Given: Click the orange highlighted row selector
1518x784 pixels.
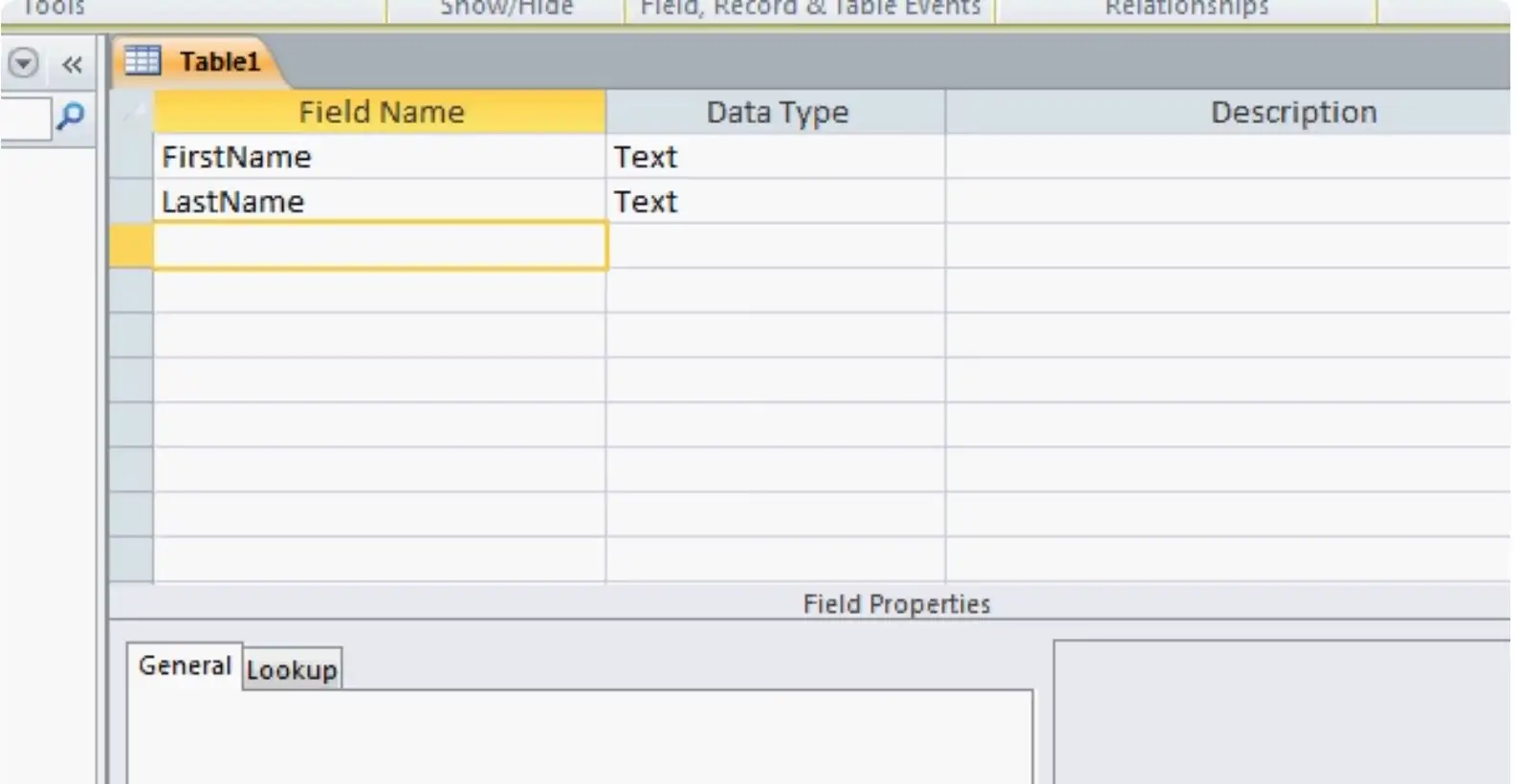Looking at the screenshot, I should tap(132, 246).
